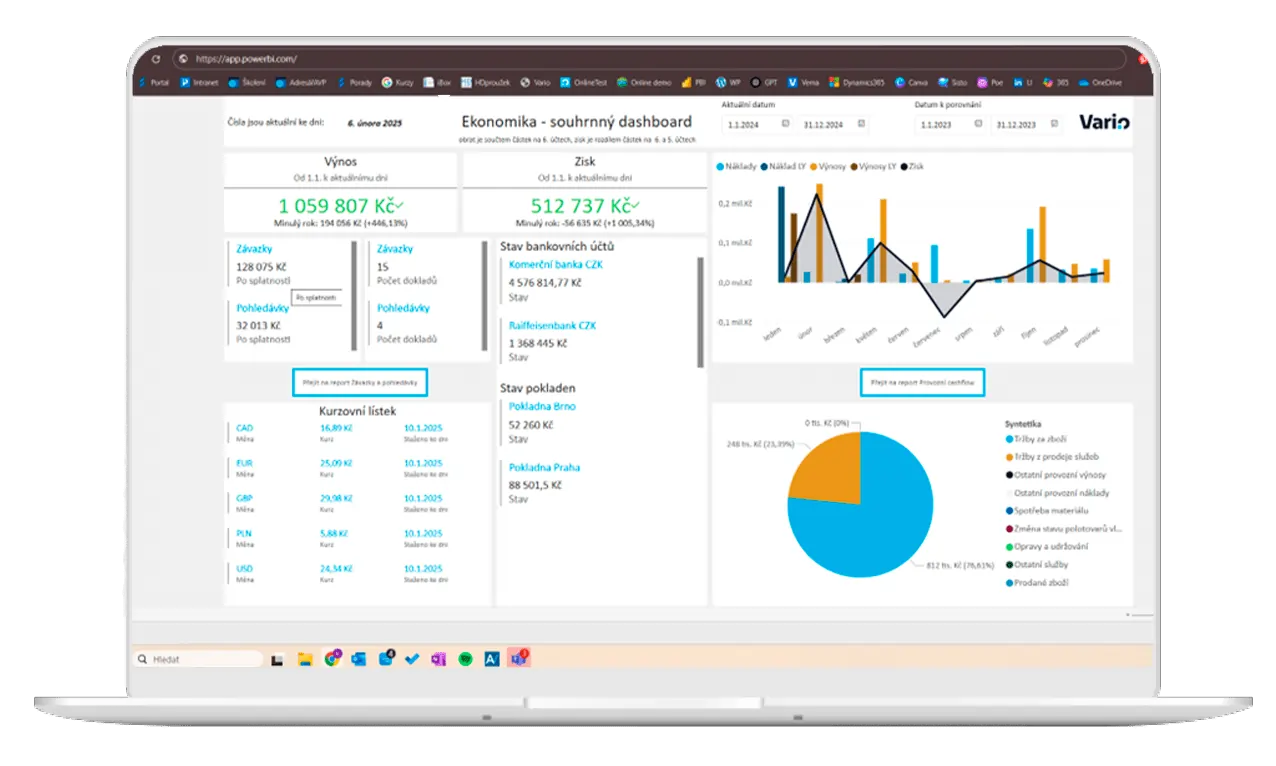Open Microsoft Teams from the taskbar
The image size is (1276, 766).
point(518,658)
